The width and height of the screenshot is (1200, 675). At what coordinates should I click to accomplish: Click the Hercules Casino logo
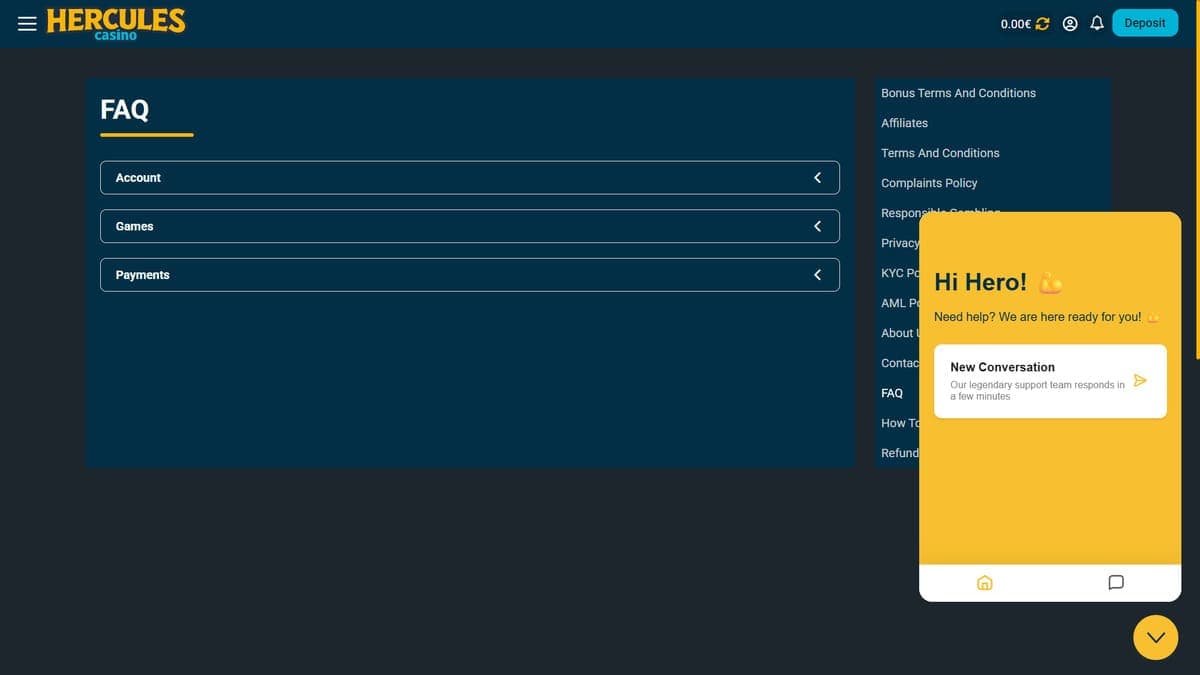(116, 24)
